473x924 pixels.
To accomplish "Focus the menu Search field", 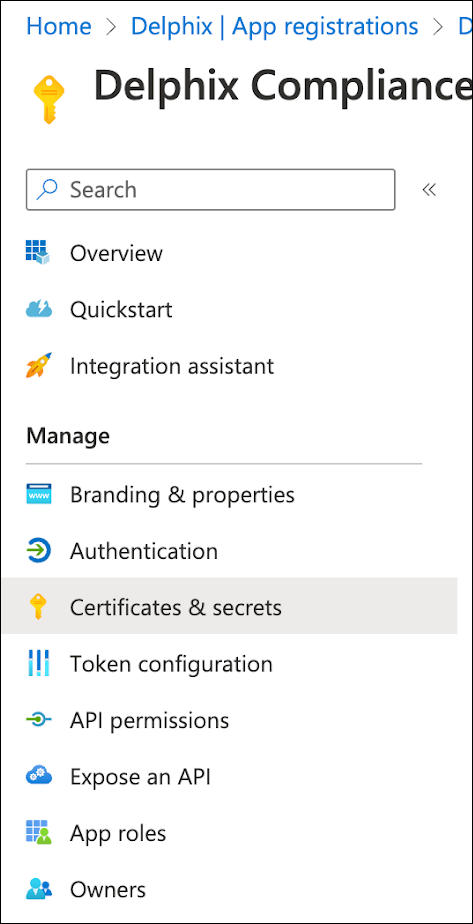I will coord(210,190).
